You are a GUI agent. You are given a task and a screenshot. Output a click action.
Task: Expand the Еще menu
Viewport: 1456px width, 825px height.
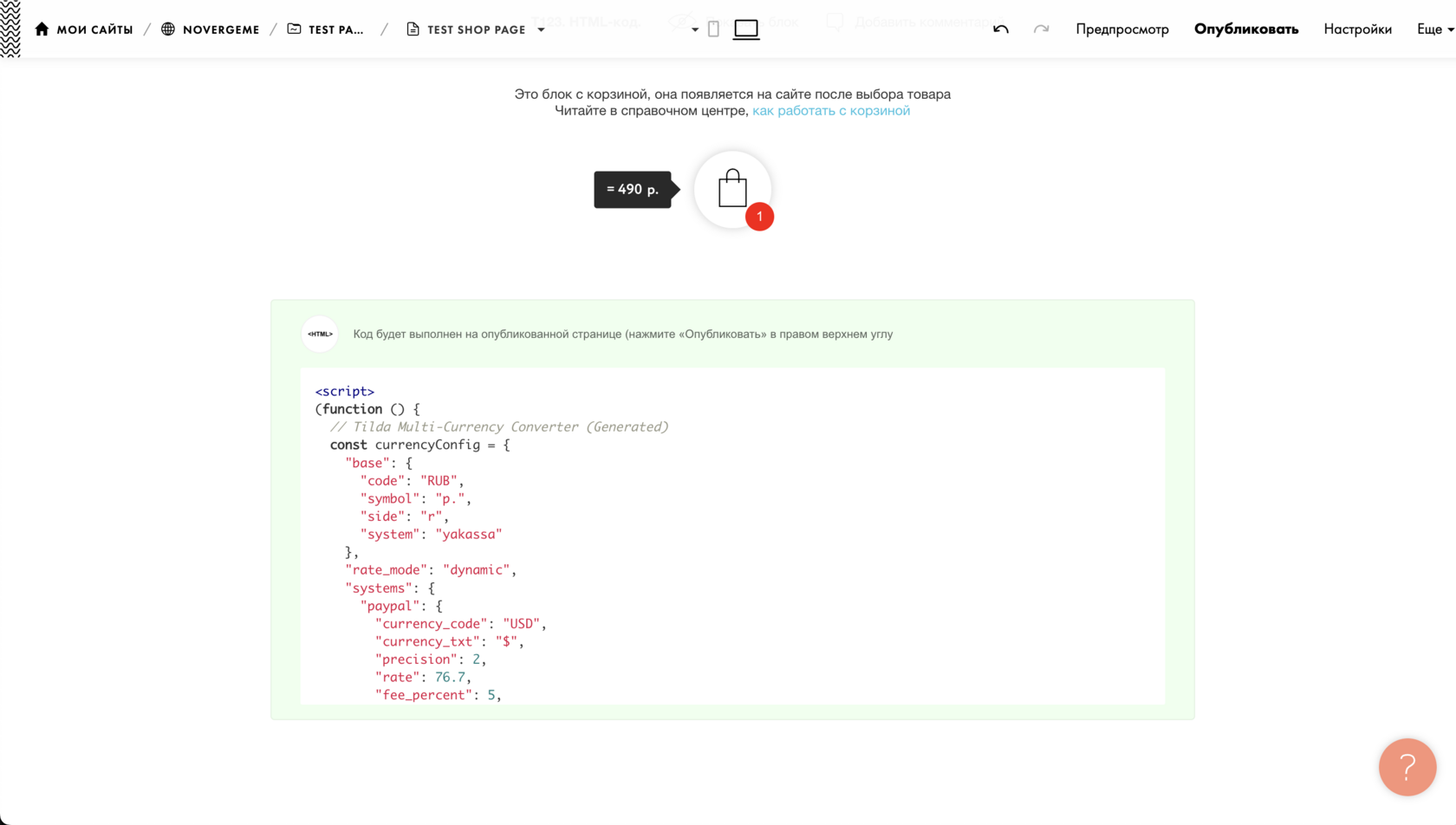(1434, 29)
